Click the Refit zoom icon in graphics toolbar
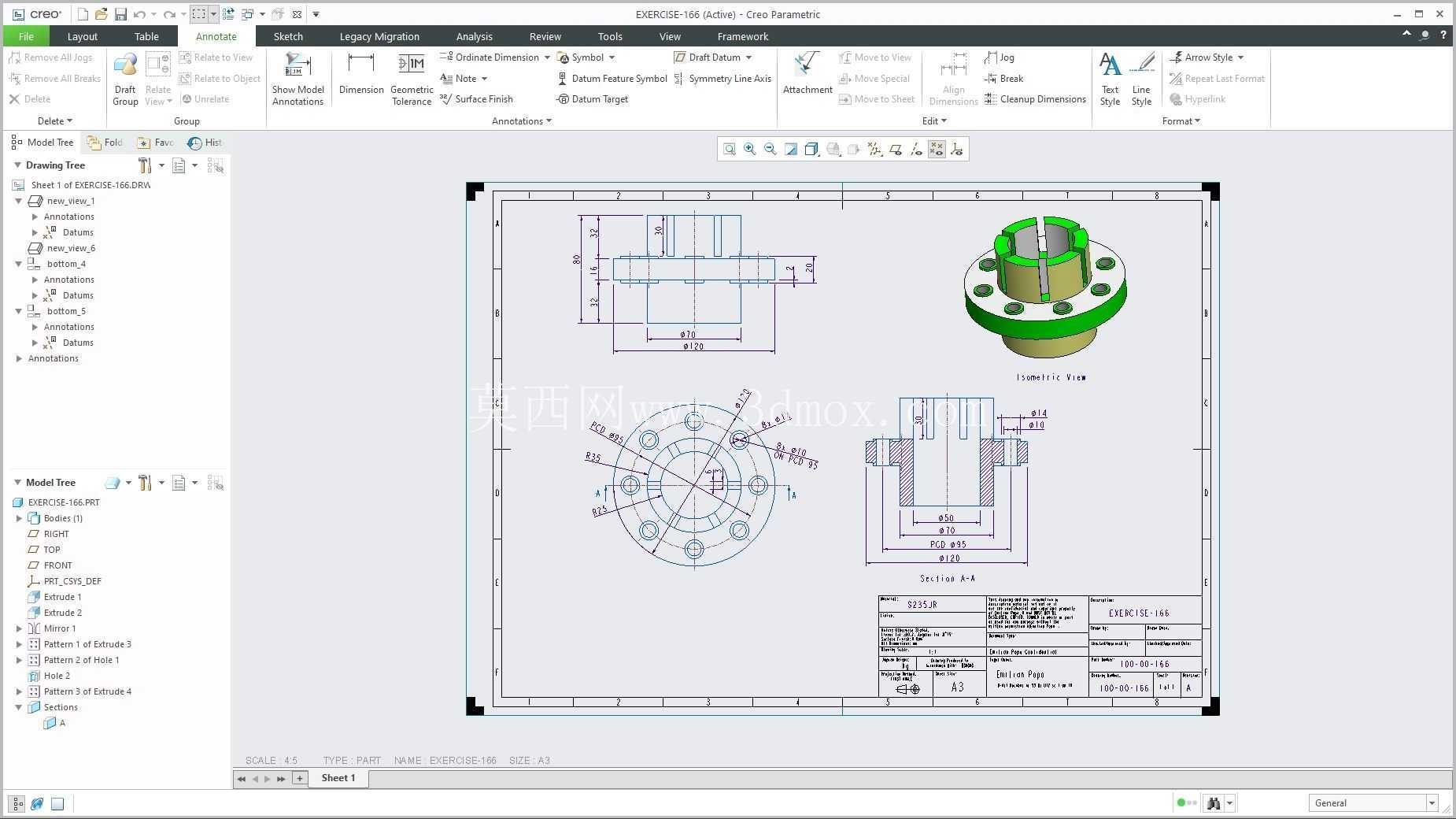This screenshot has height=819, width=1456. pos(730,149)
